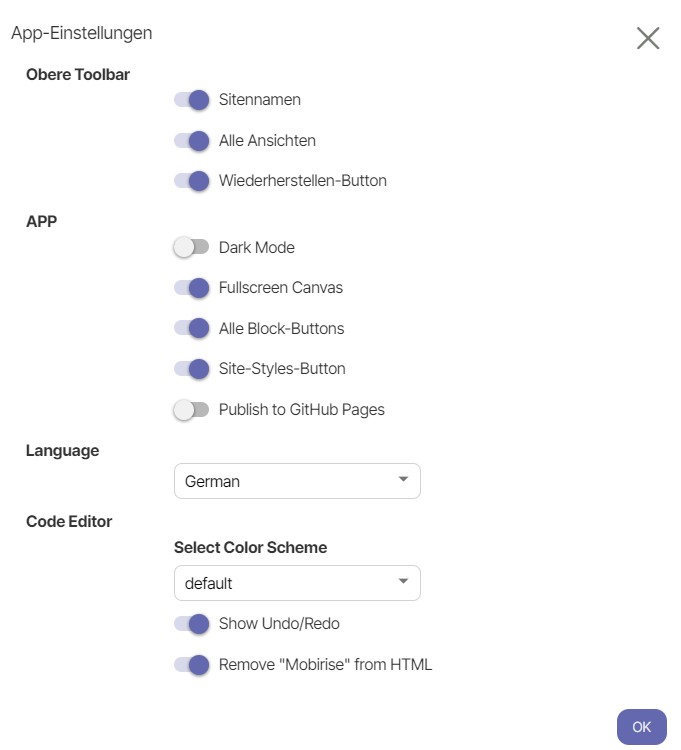
Task: Switch off Alle Block-Buttons
Action: pyautogui.click(x=191, y=328)
